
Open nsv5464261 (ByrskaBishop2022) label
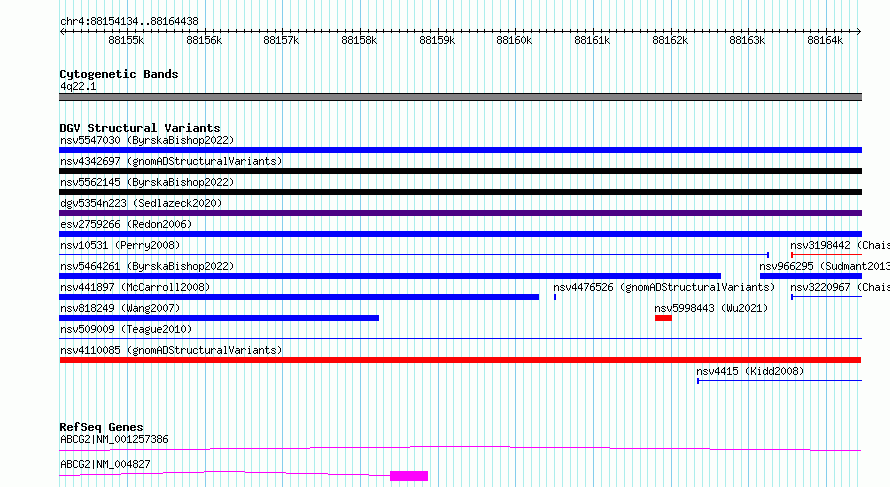147,266
